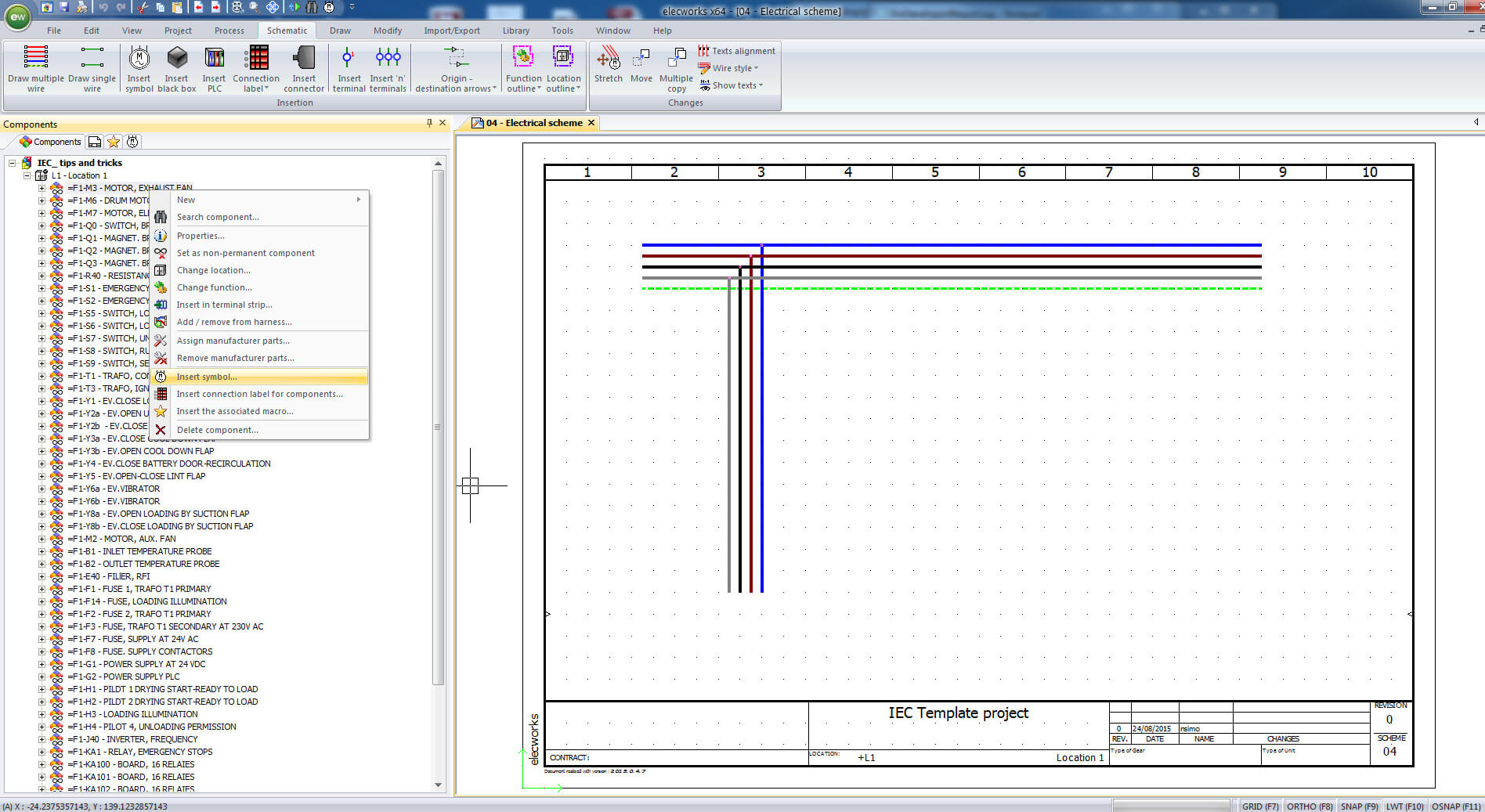Select =F1-KA1 RELAY, EMERGENCY STOPS item
This screenshot has width=1485, height=812.
coord(139,752)
